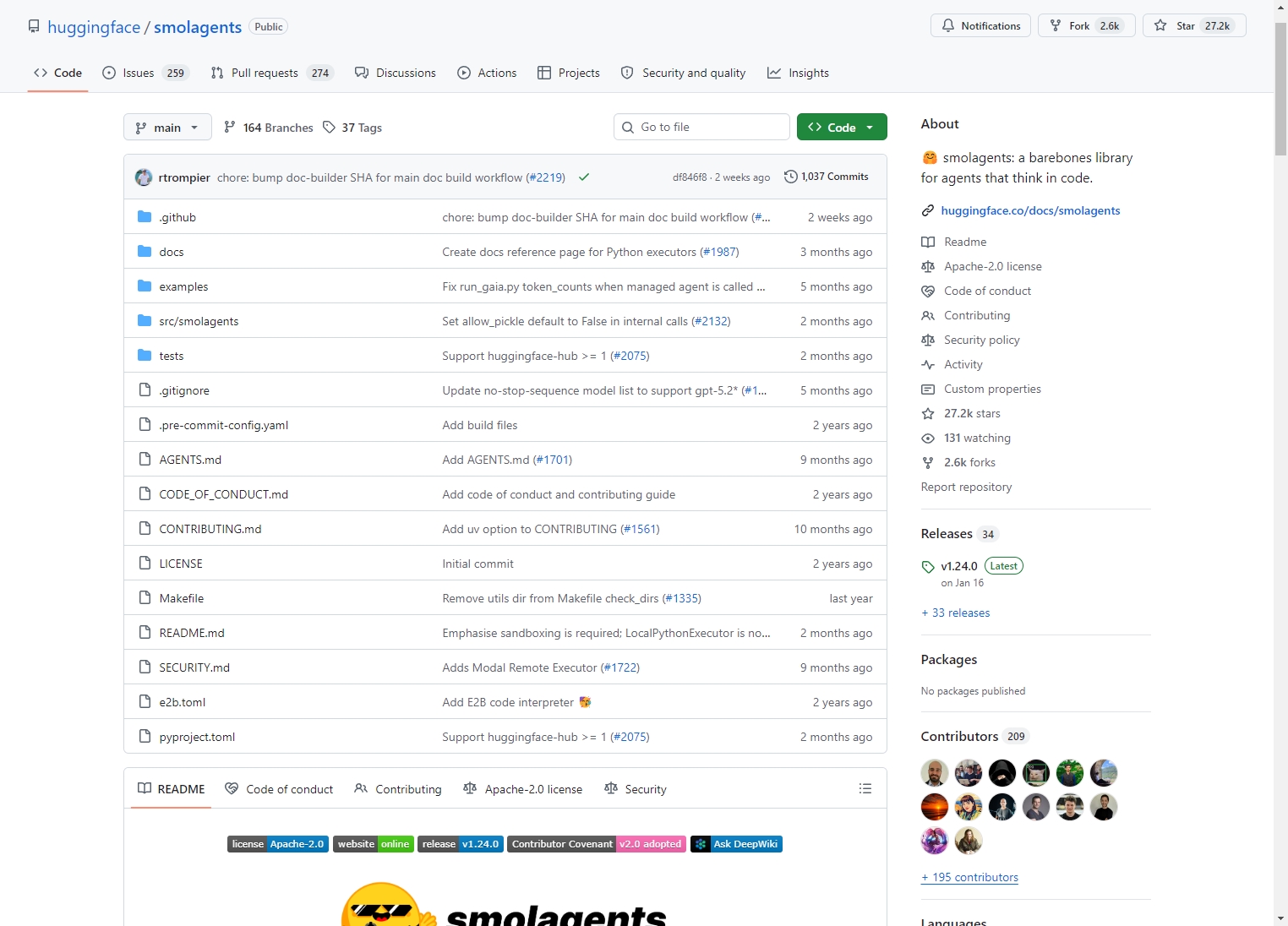Click the tag icon beside v1.24.0 release
Viewport: 1288px width, 926px height.
click(x=928, y=567)
